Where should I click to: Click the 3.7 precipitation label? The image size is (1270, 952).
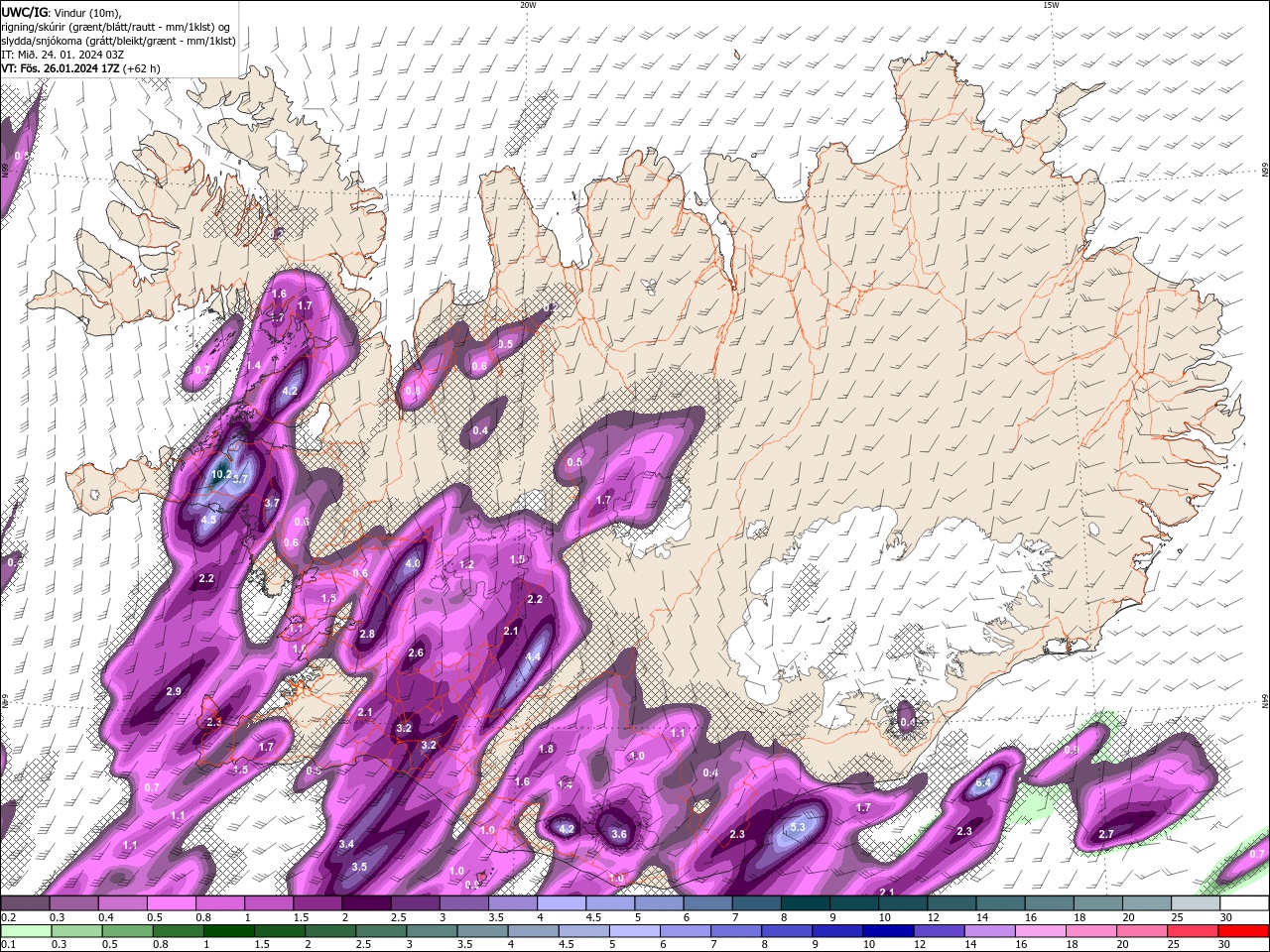point(272,503)
